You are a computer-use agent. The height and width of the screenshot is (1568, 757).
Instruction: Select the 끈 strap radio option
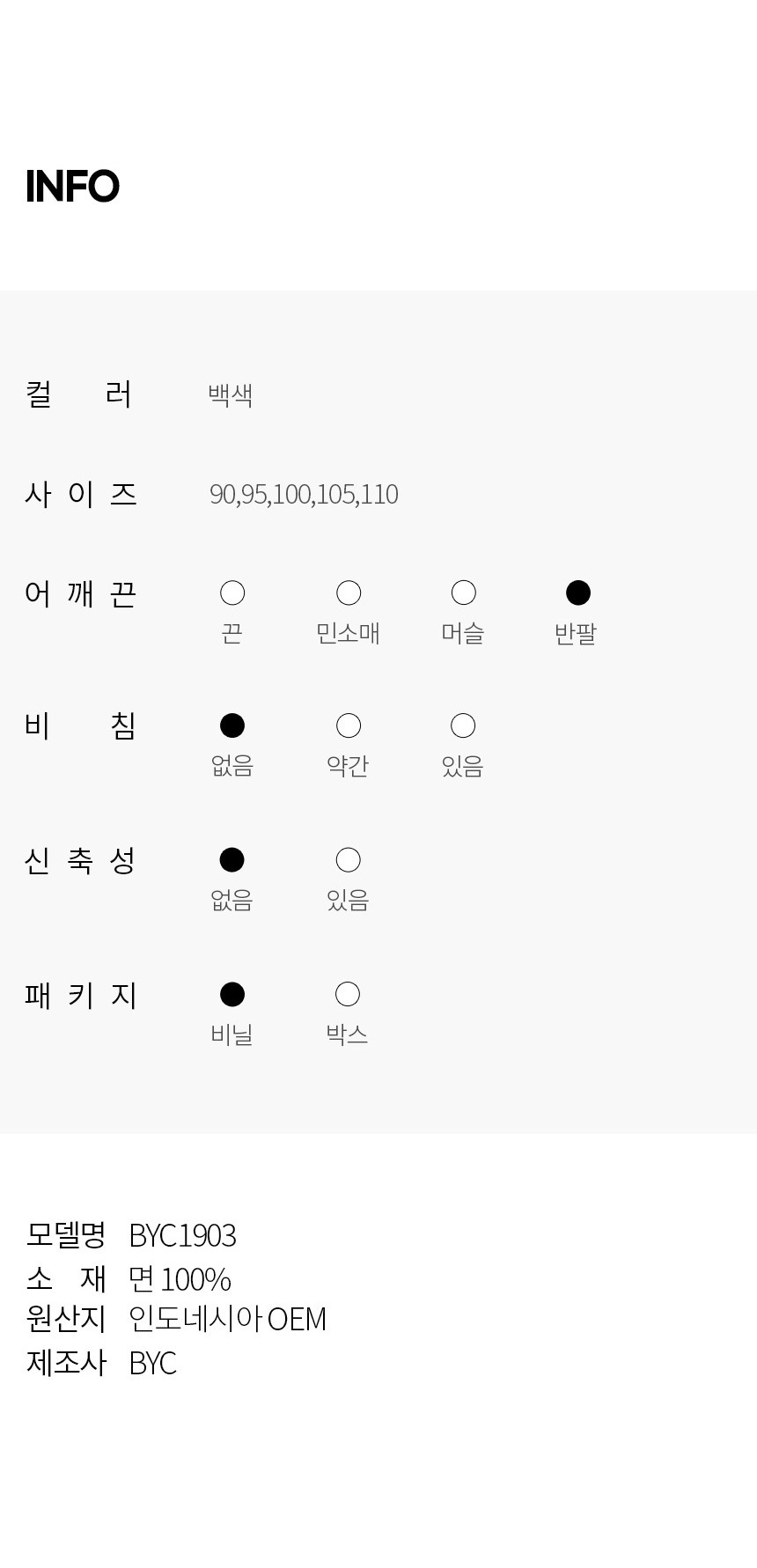232,593
